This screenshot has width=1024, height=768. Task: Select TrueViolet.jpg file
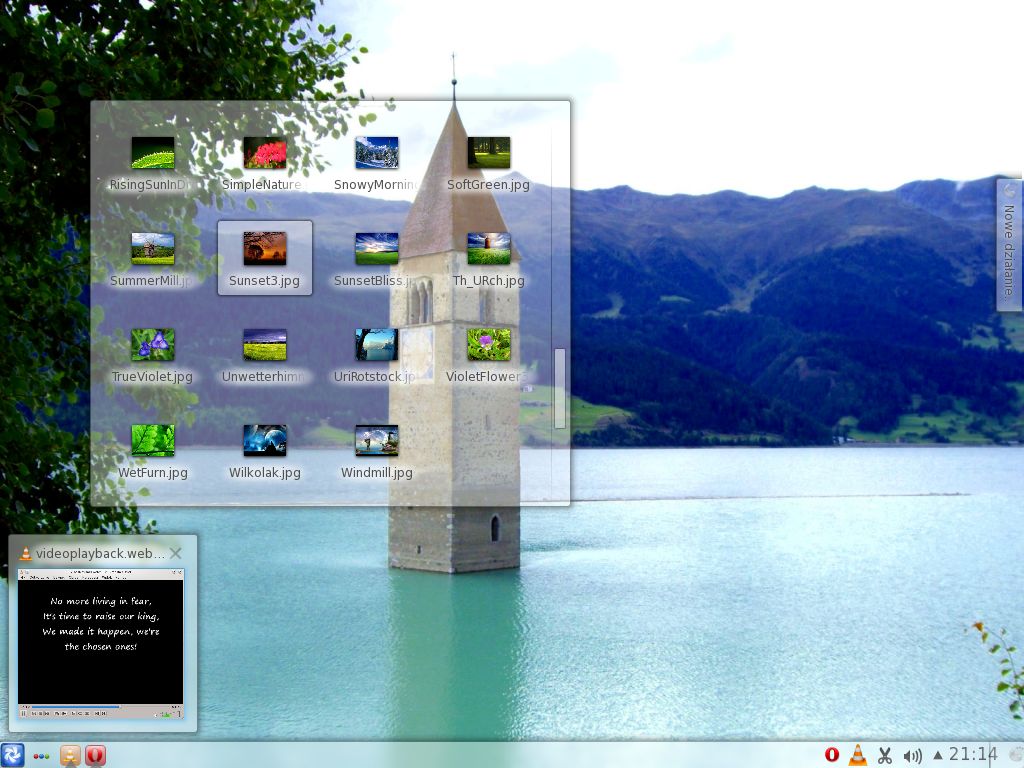[153, 356]
